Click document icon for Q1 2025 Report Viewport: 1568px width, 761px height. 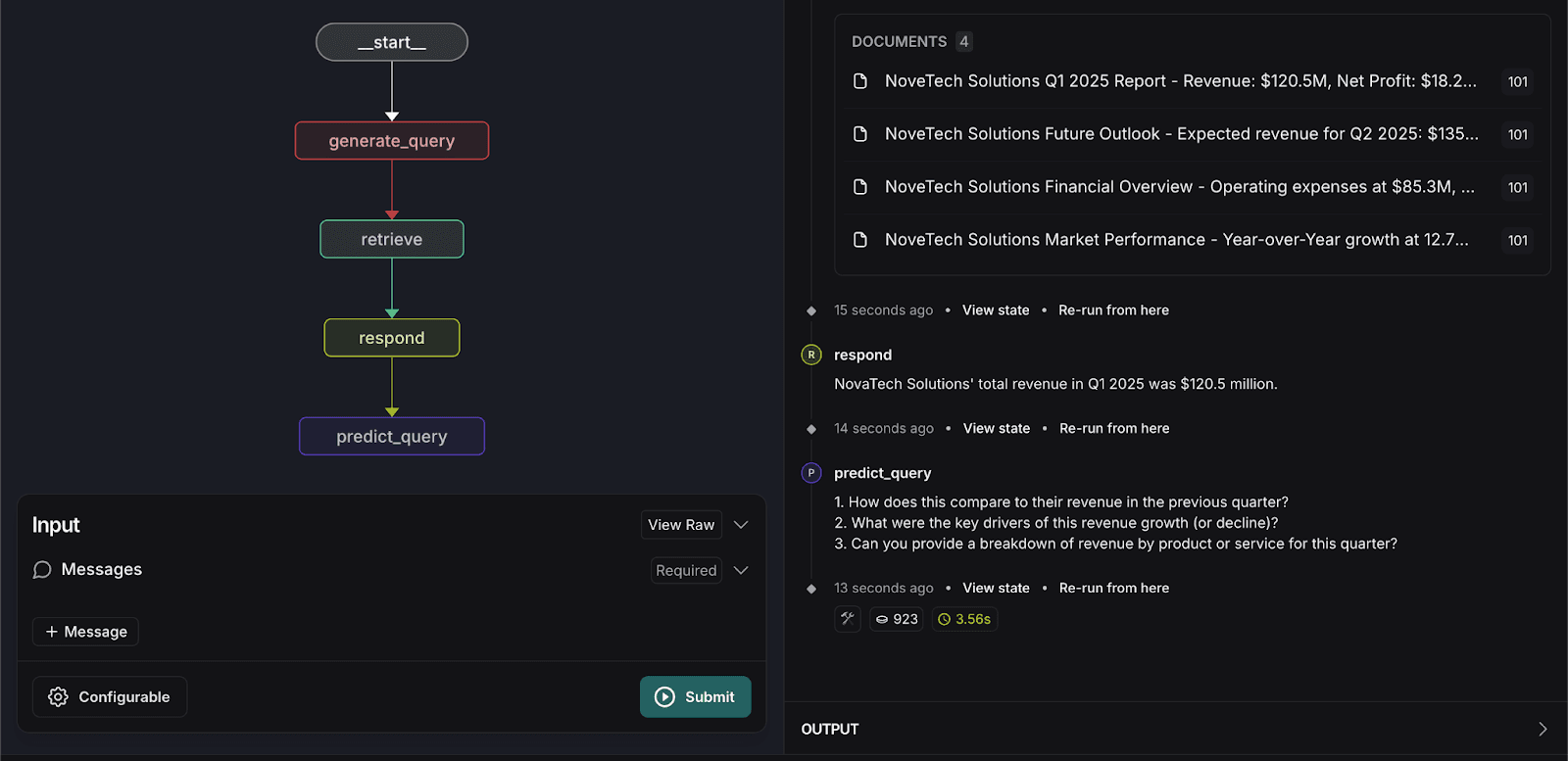click(860, 81)
